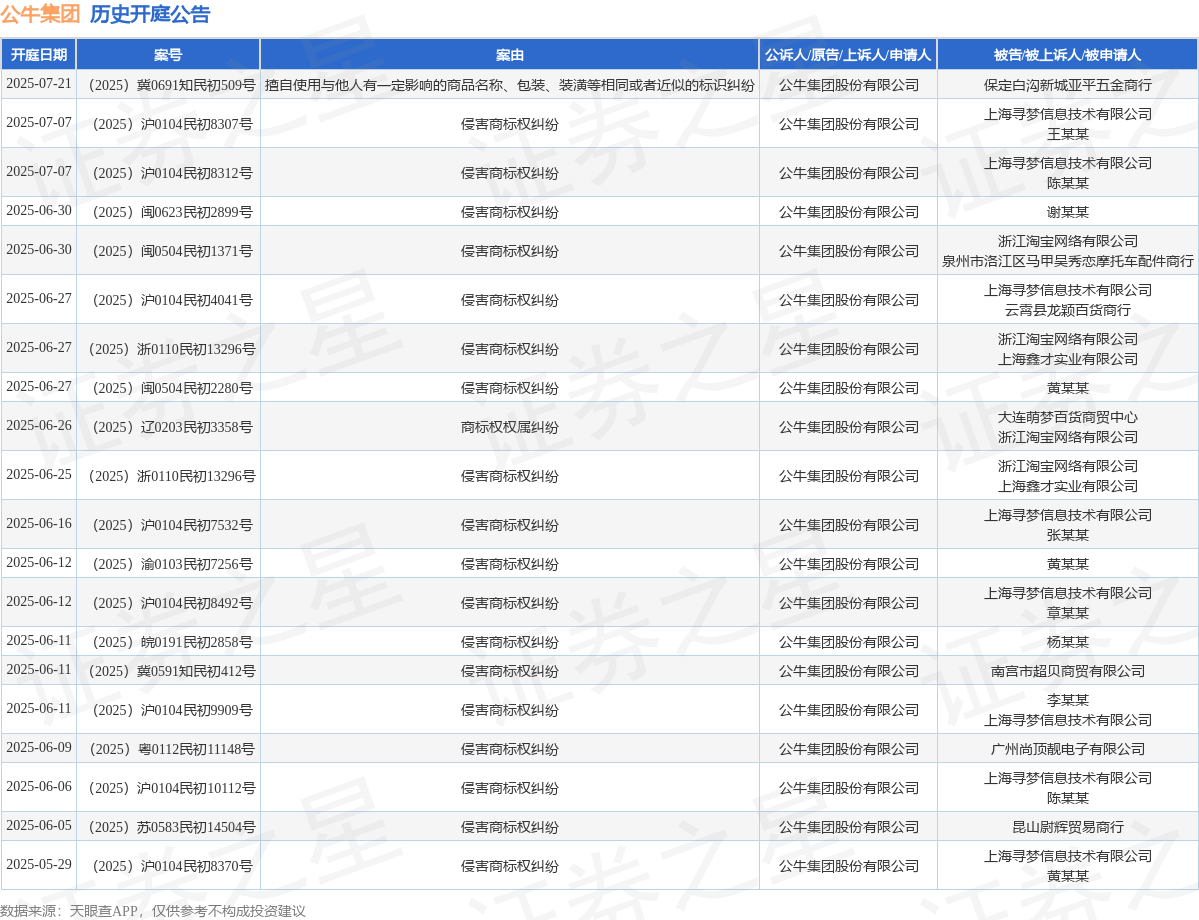The image size is (1199, 920).
Task: Select case number 沪0104民初8370号
Action: click(x=168, y=866)
